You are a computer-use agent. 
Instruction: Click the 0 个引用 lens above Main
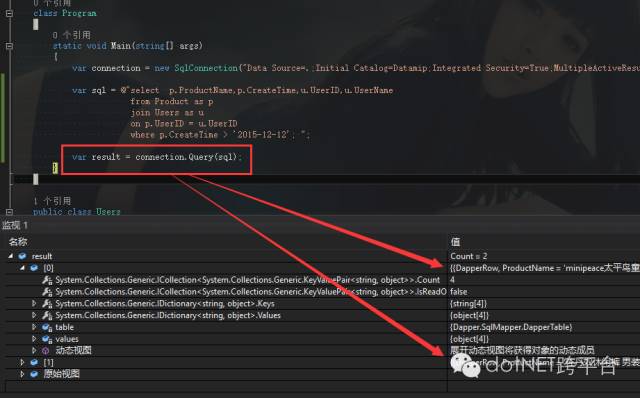[71, 35]
